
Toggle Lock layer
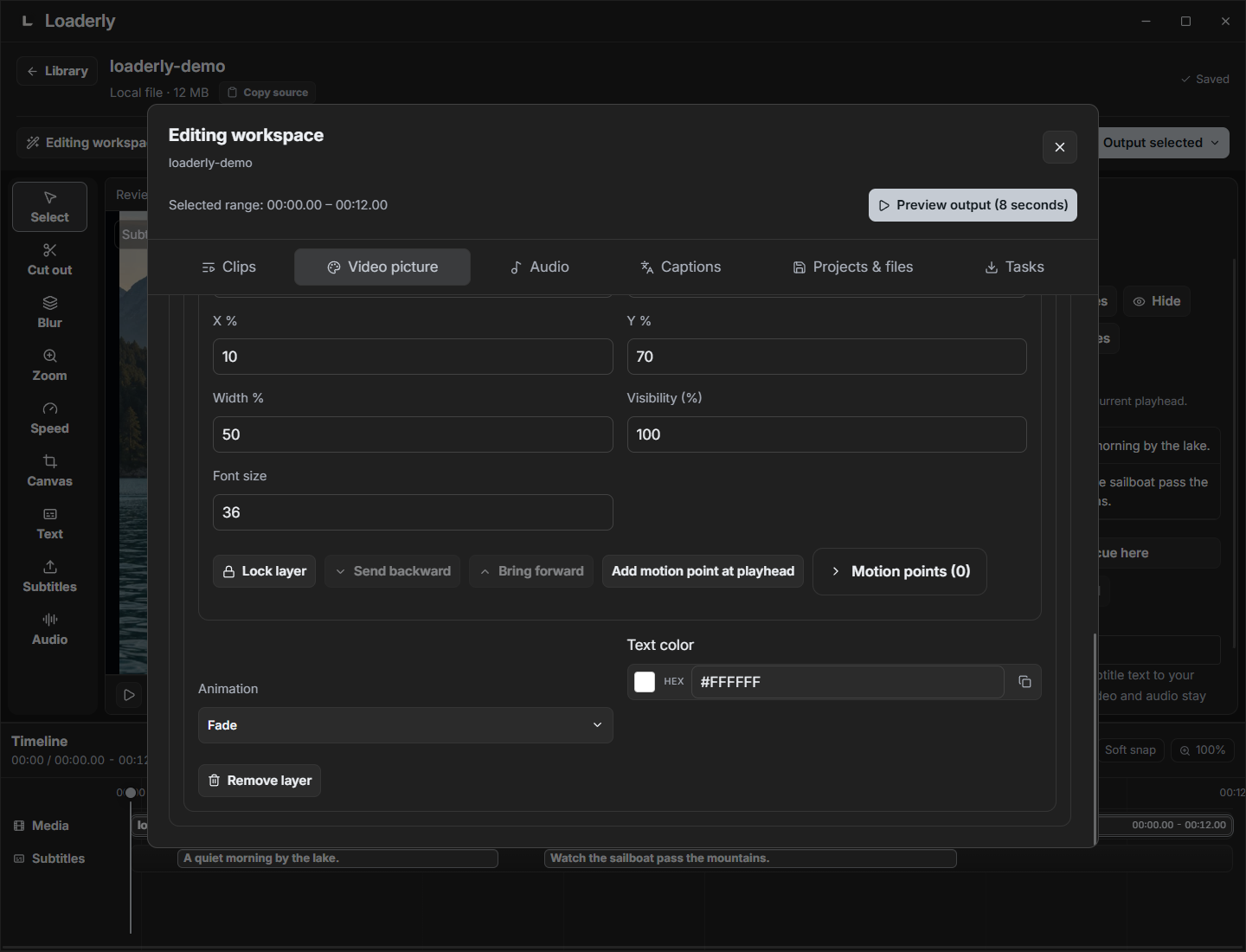(264, 571)
